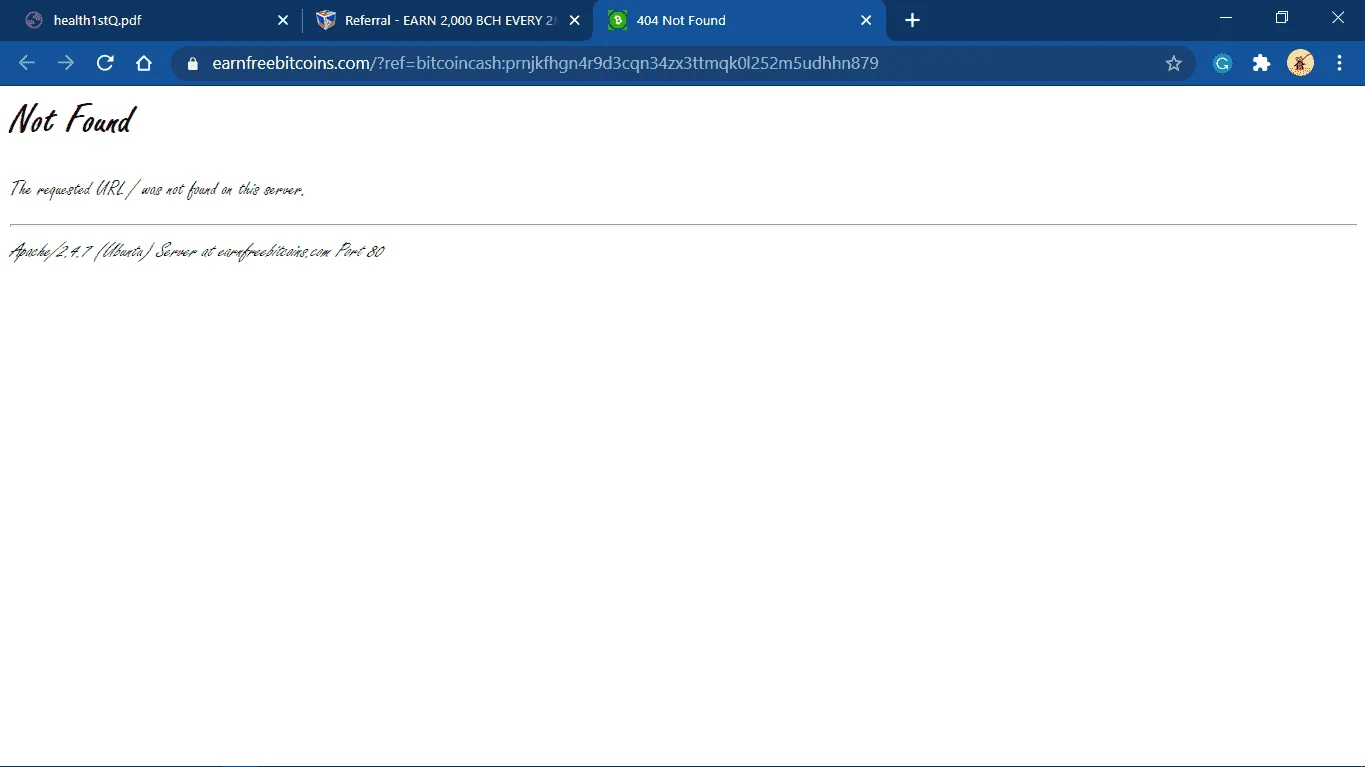Bookmark this page with the star icon
The width and height of the screenshot is (1365, 767).
pyautogui.click(x=1174, y=63)
